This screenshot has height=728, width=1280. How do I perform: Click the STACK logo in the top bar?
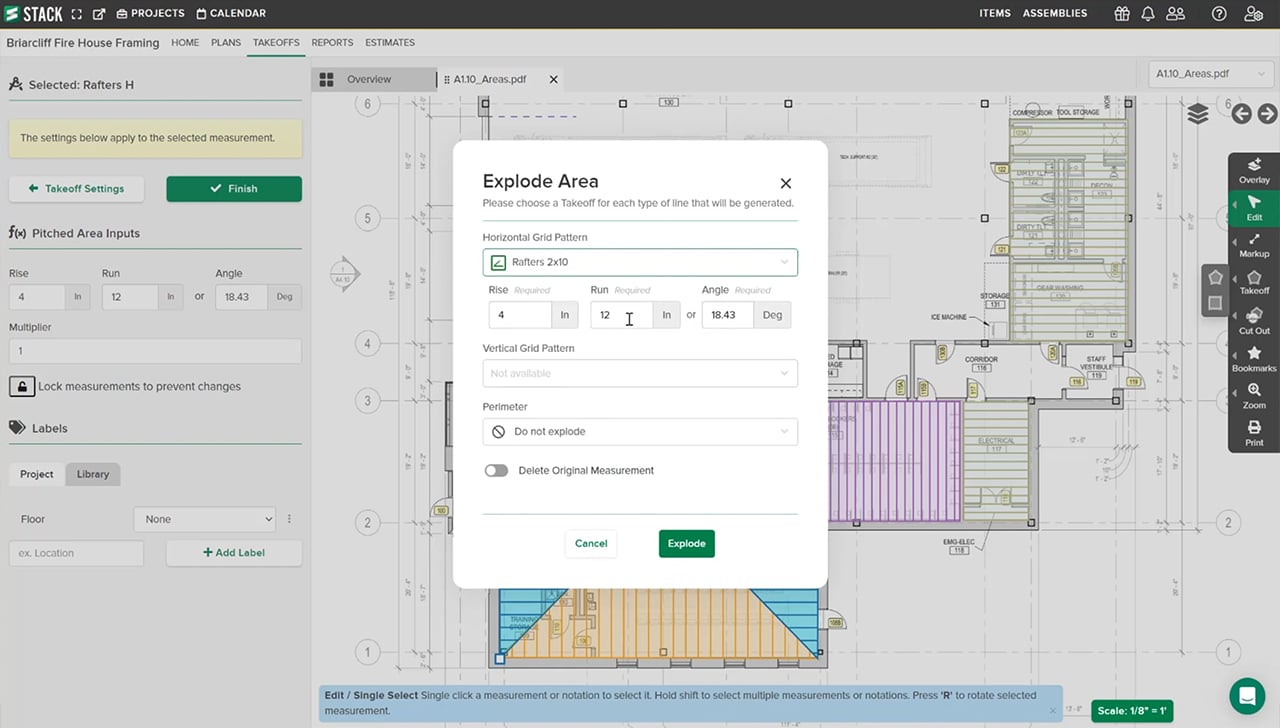pos(33,13)
